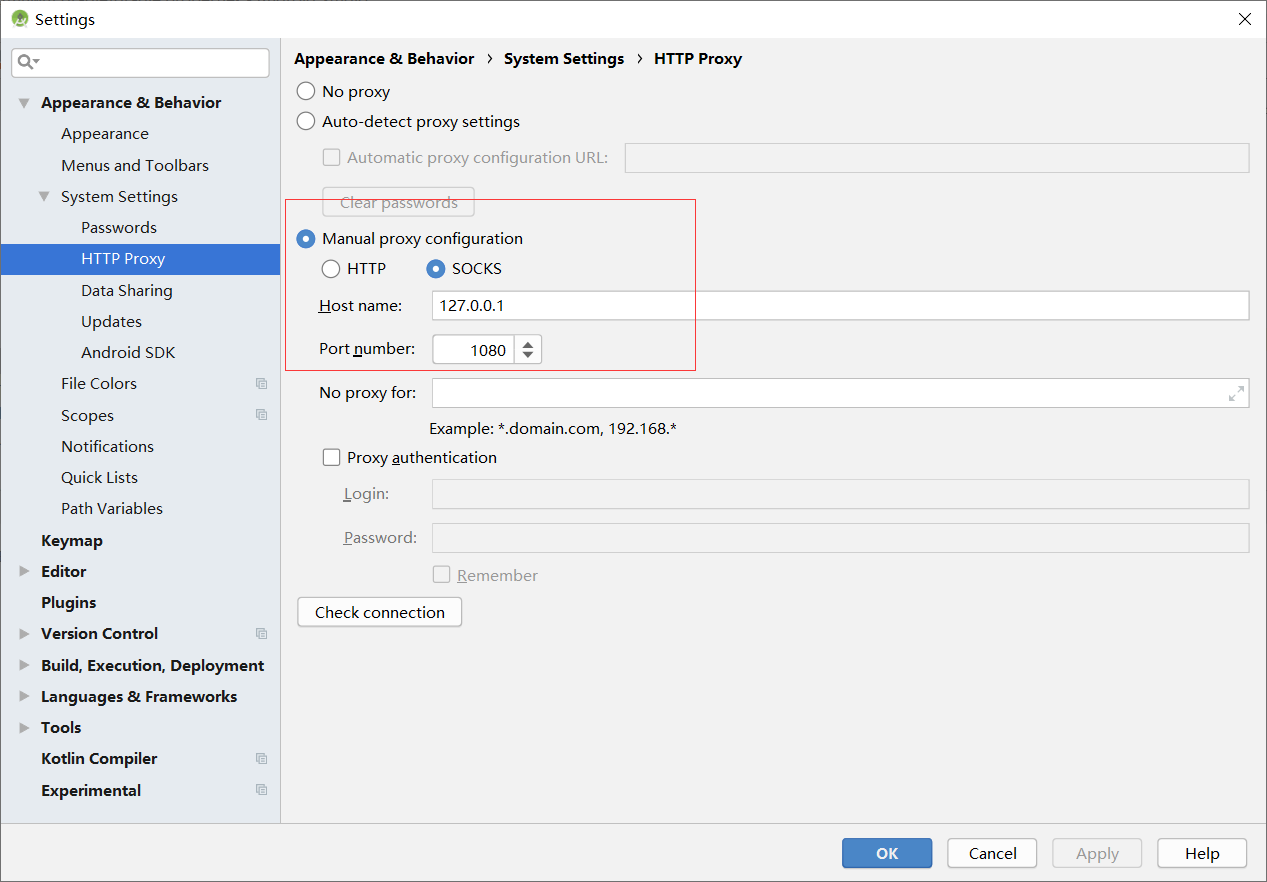
Task: Click the expand icon in No proxy for field
Action: point(1236,393)
